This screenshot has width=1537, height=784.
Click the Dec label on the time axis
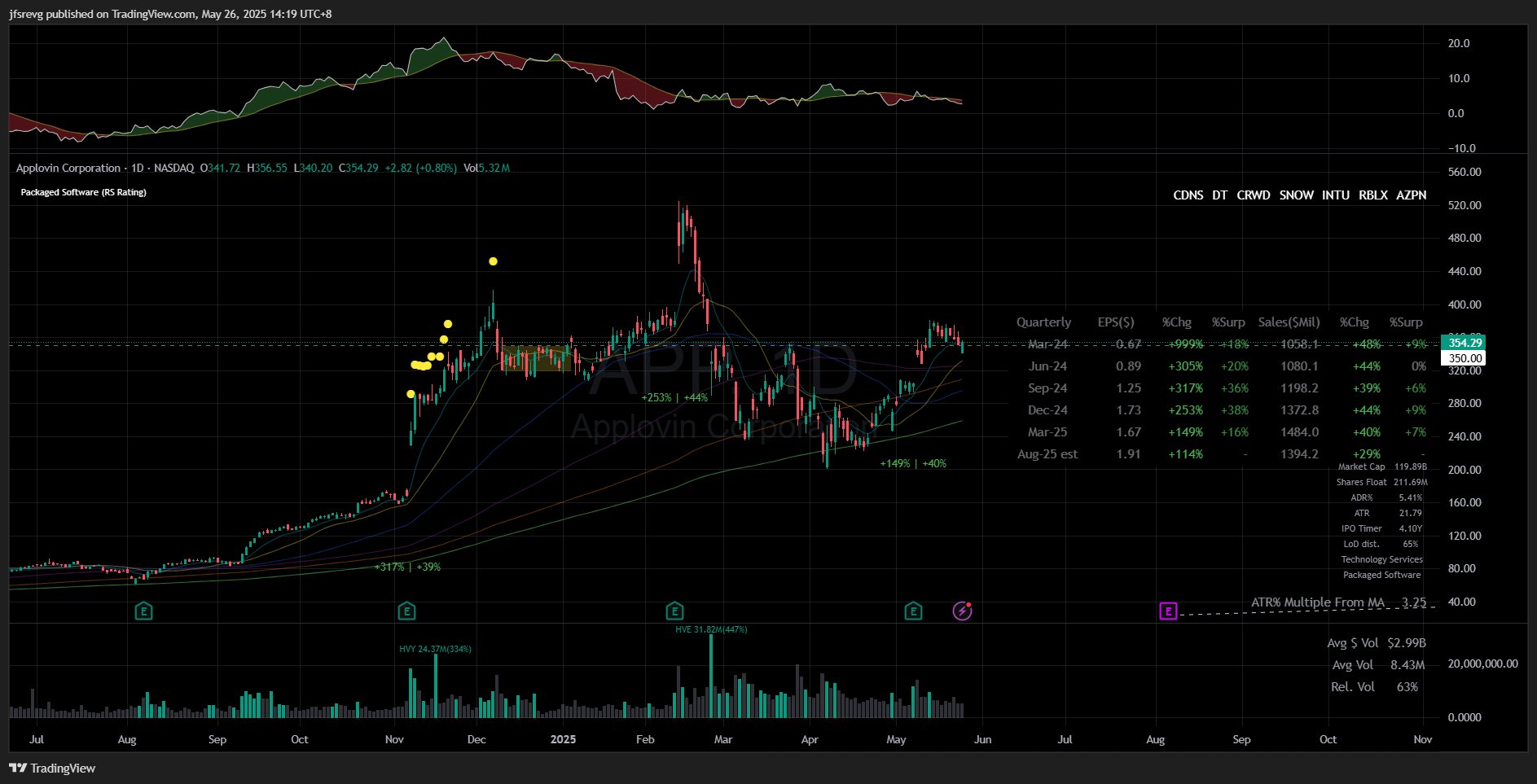[476, 739]
